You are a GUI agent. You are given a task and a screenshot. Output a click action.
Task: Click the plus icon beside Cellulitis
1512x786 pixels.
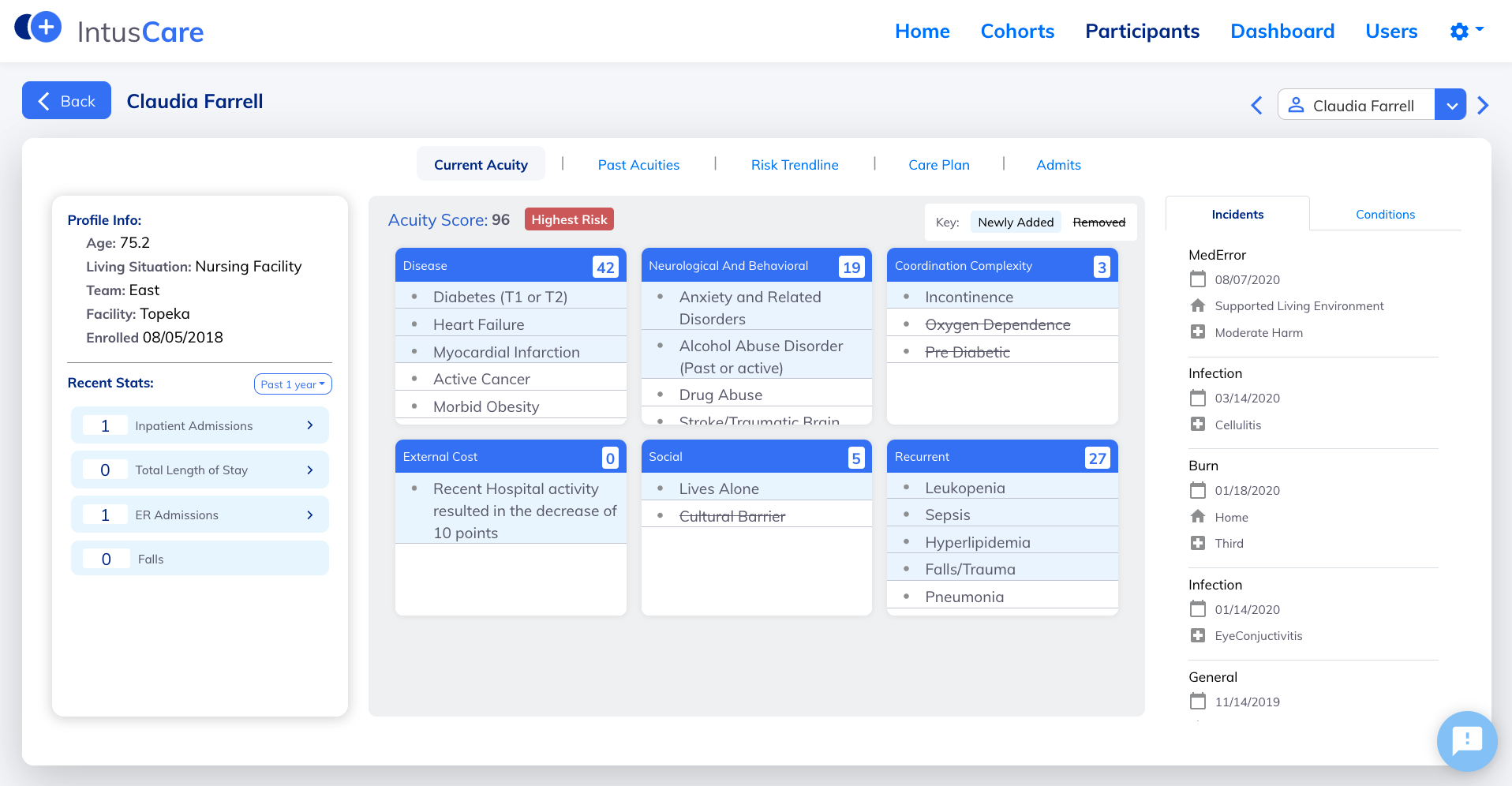coord(1198,425)
